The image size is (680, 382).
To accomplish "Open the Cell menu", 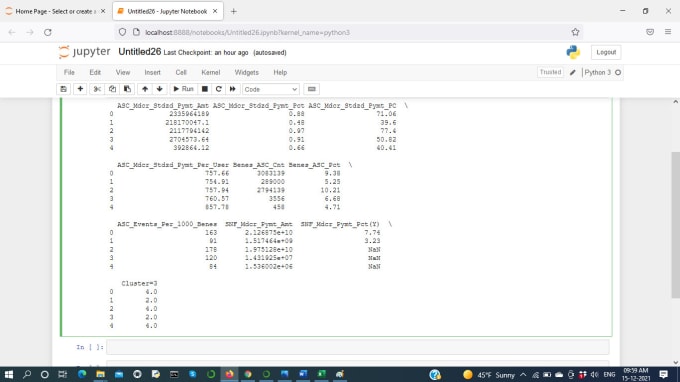I will pos(181,72).
